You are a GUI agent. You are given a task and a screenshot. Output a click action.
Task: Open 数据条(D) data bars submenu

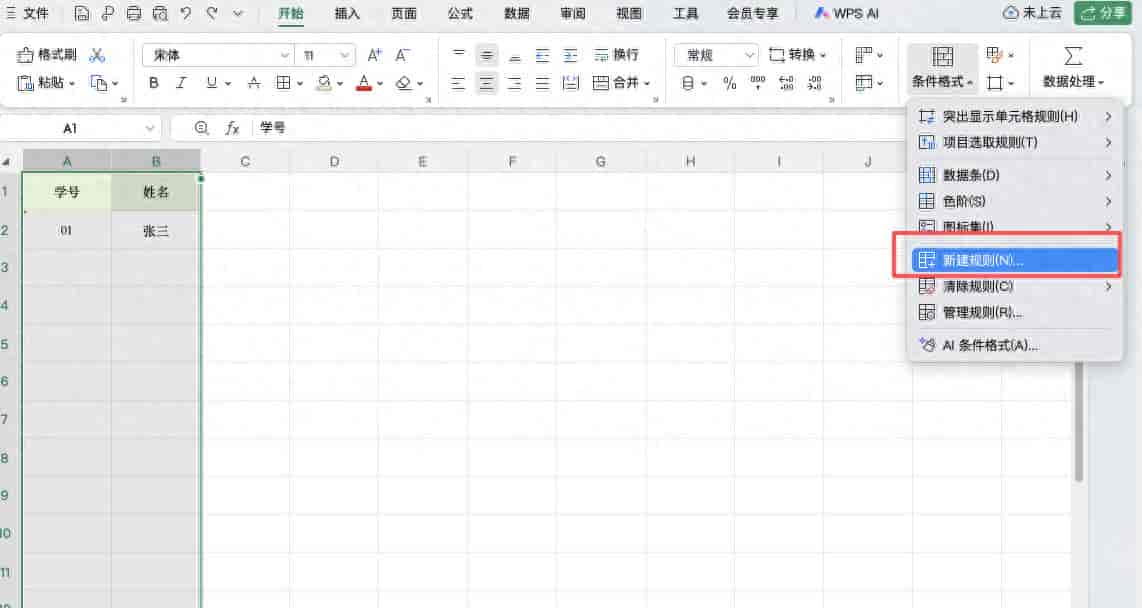coord(1015,175)
